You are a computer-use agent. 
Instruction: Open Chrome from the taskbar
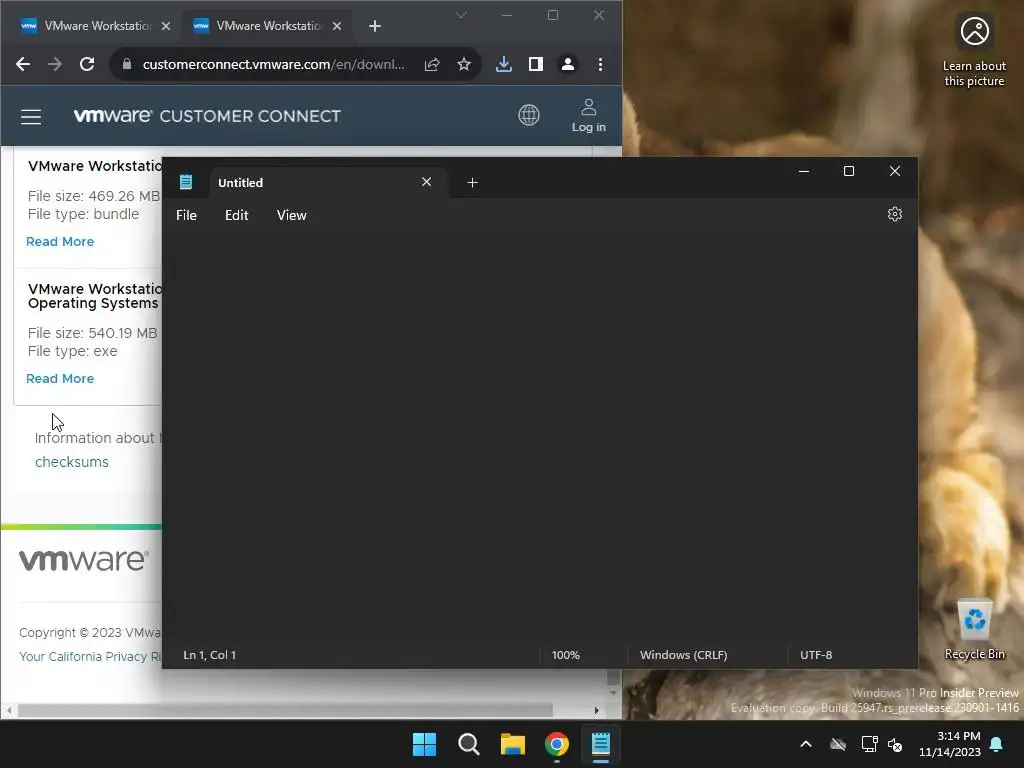click(x=556, y=744)
